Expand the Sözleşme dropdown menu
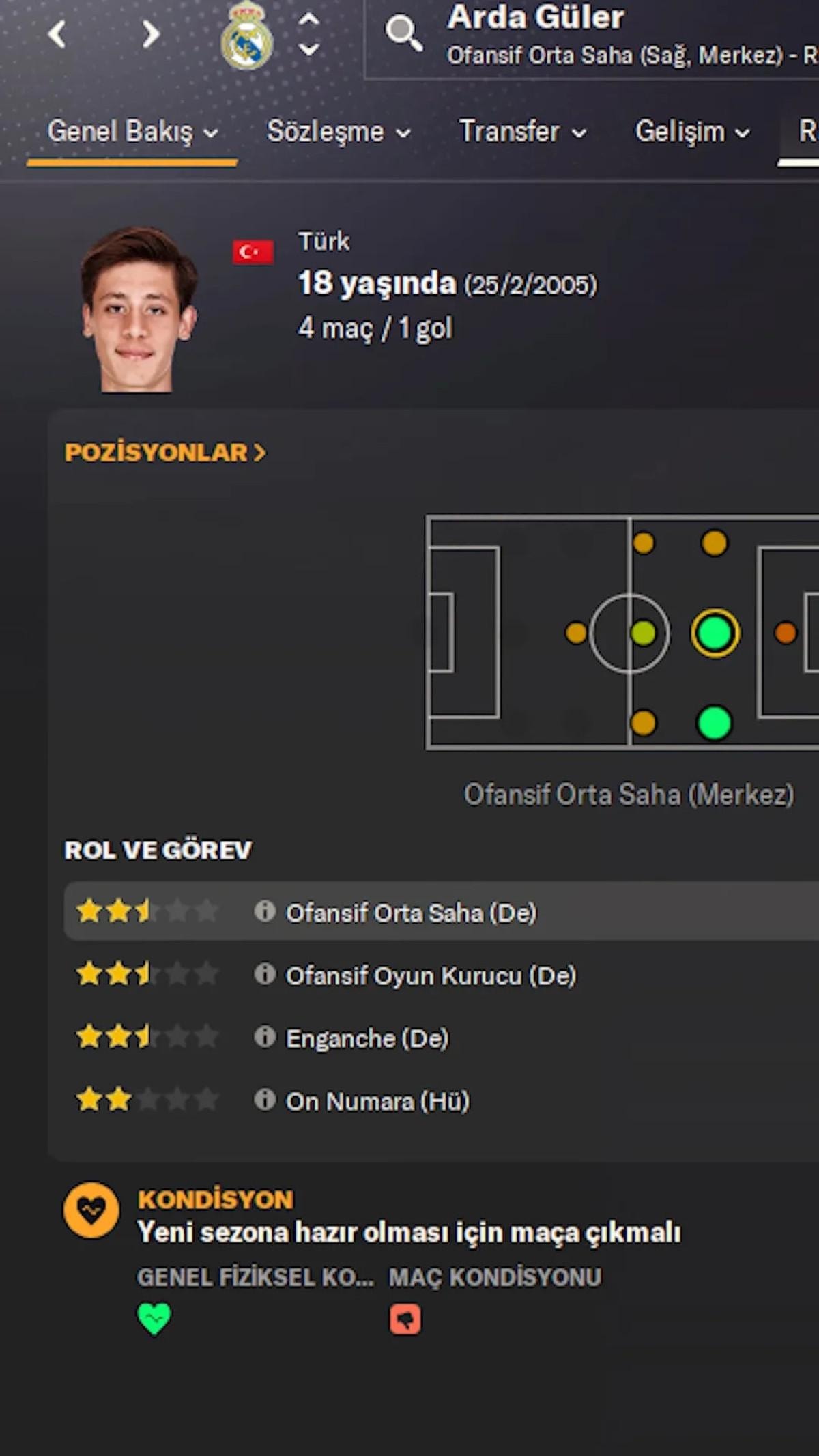The image size is (819, 1456). (x=339, y=132)
